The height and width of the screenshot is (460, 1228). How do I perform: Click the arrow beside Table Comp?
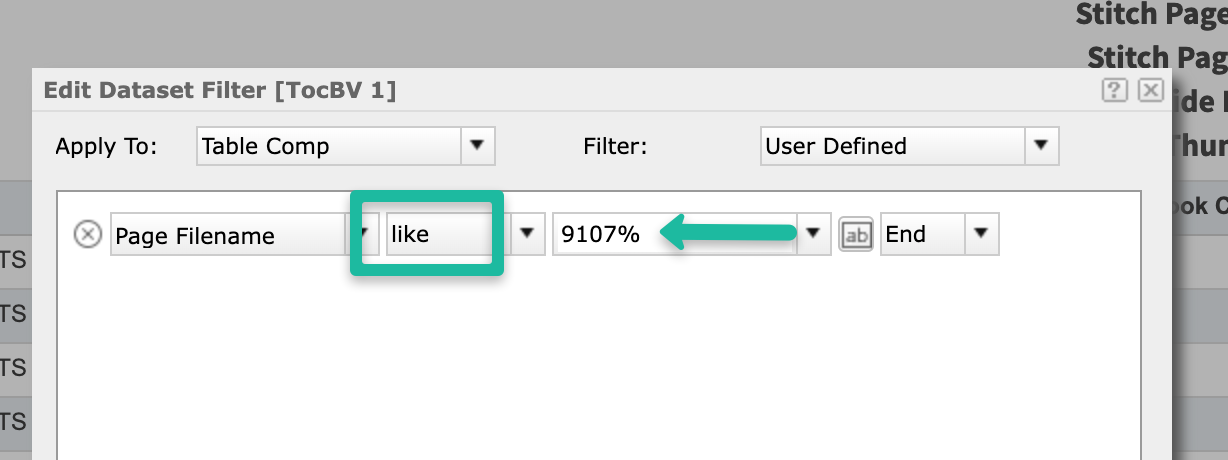click(x=477, y=146)
